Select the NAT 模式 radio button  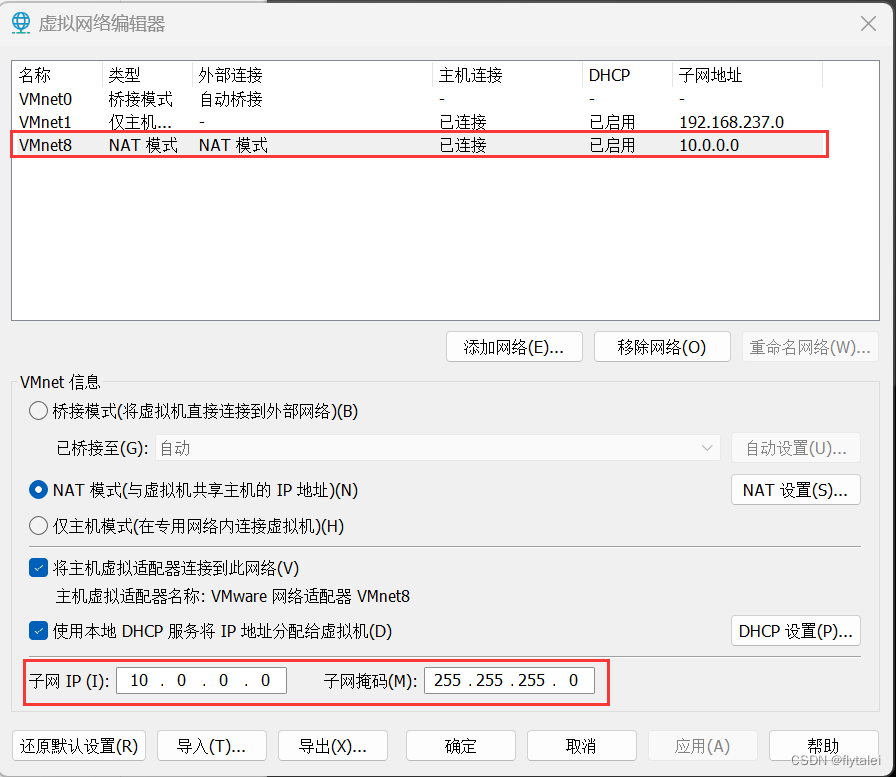point(38,490)
